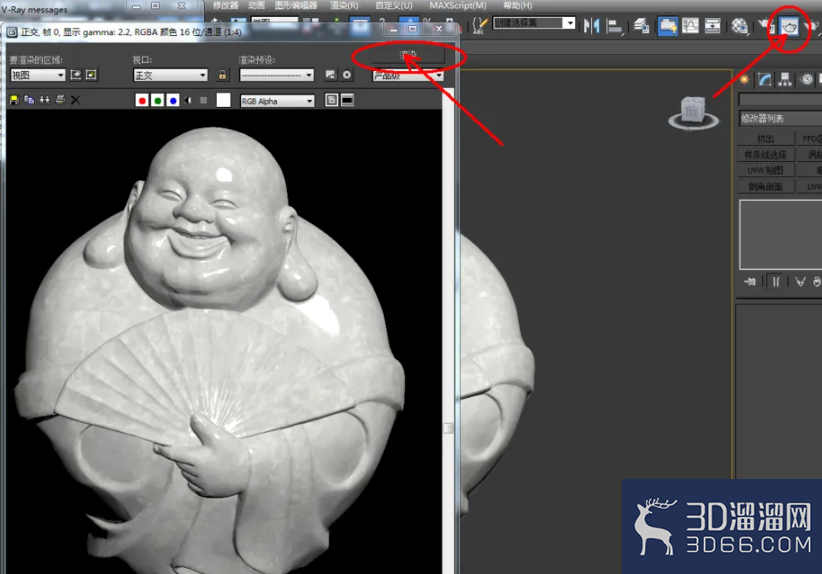
Task: Open the 要渲染的区域 dropdown showing 视图
Action: coord(37,75)
